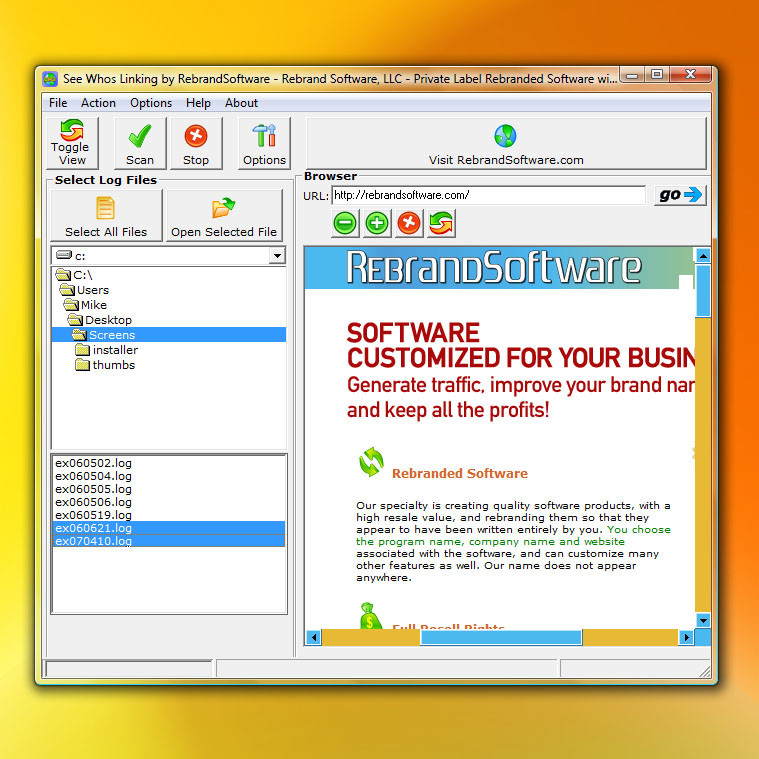Click the Select All Files button
The height and width of the screenshot is (759, 759).
(x=106, y=215)
